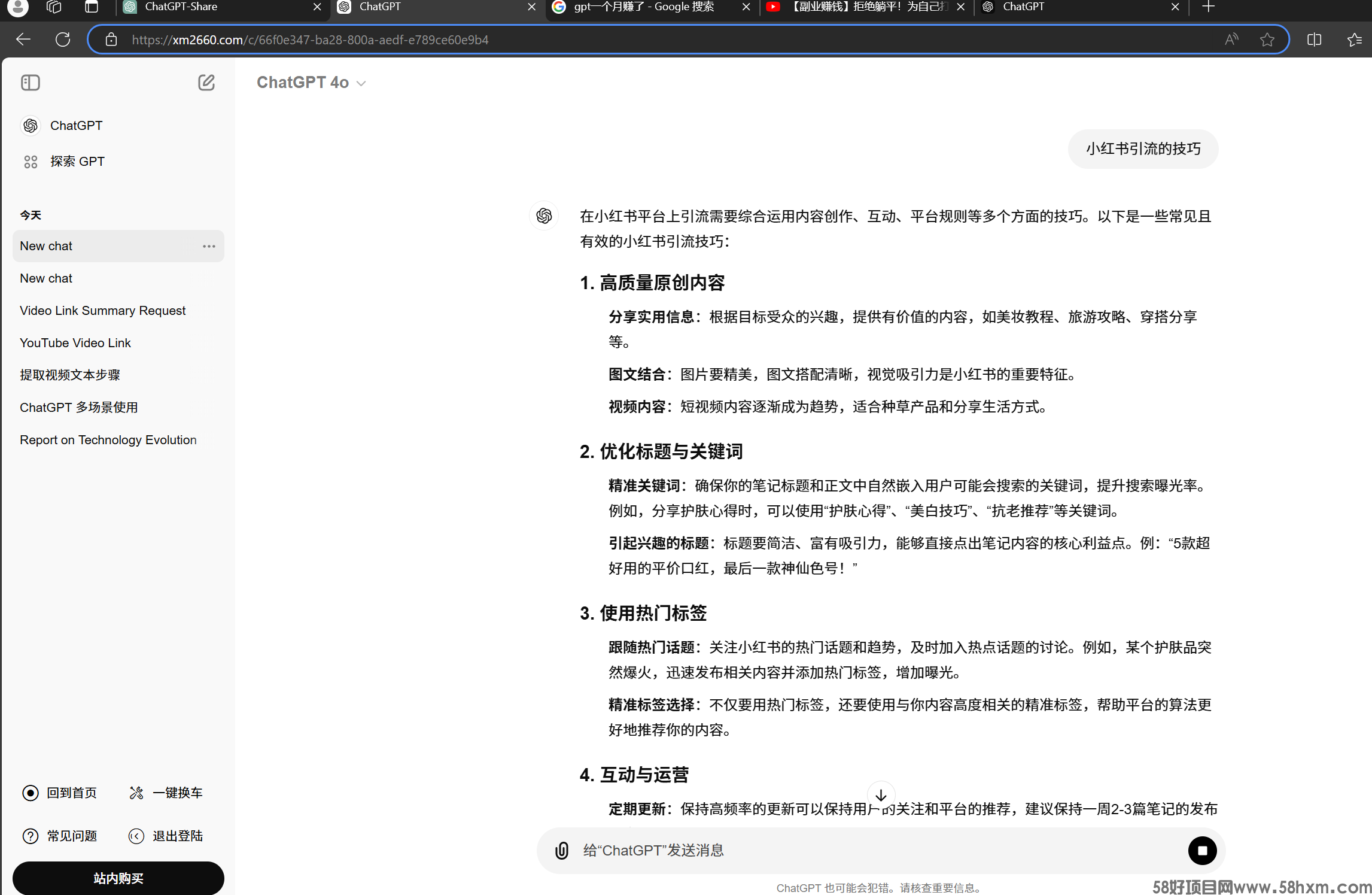Screen dimensions: 1372x895
Task: Click the grid icon beside 探索 GPT
Action: (31, 162)
